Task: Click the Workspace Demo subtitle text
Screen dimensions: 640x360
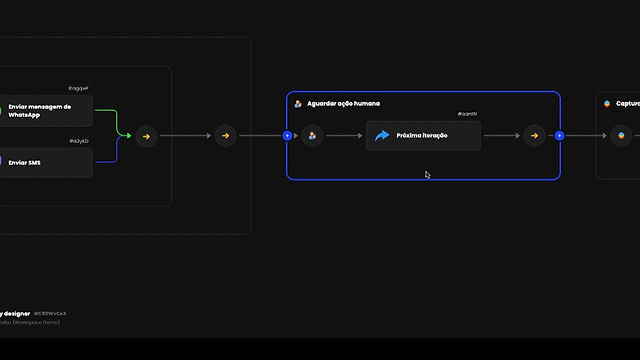Action: pyautogui.click(x=30, y=322)
